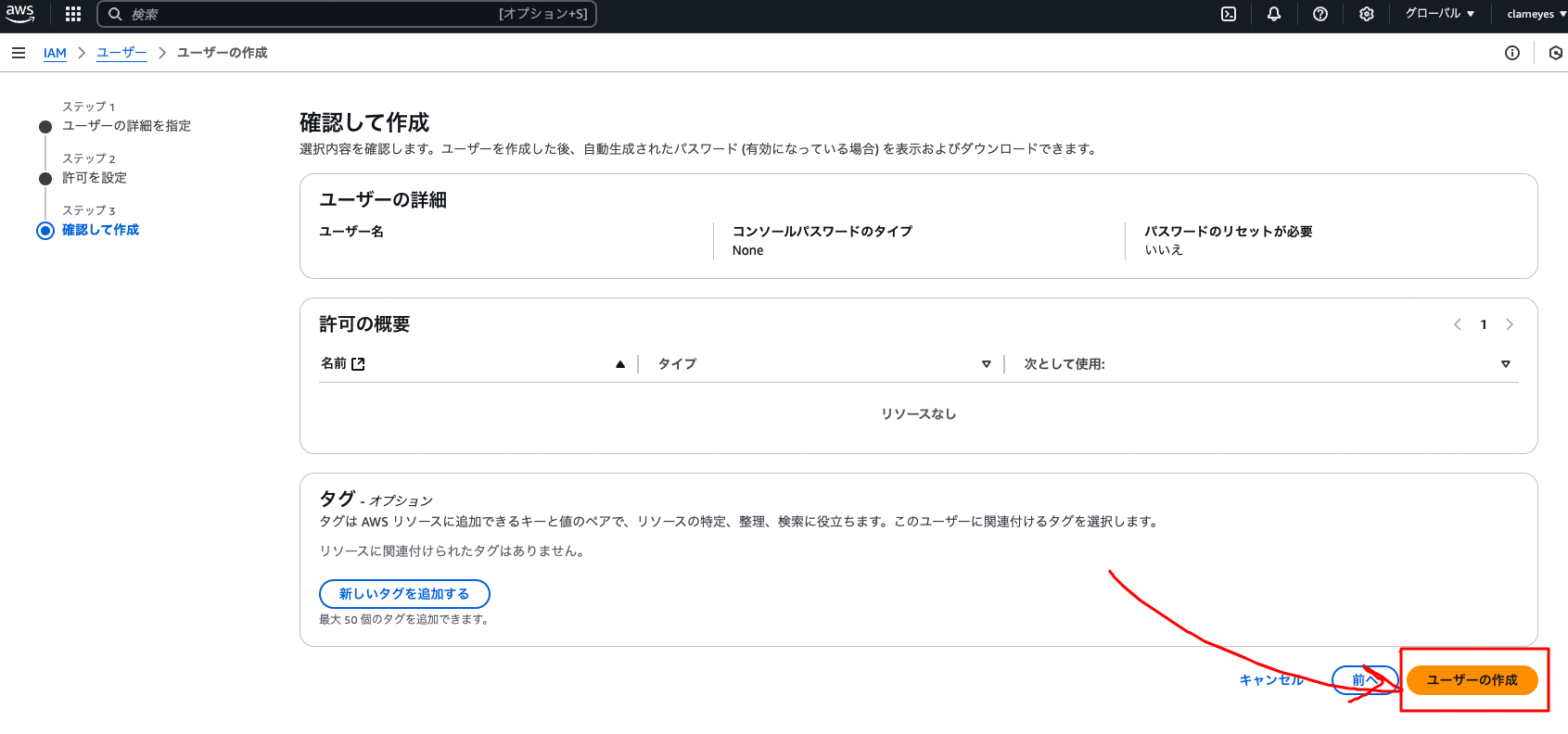Click the いいえ reset value
Screen dimensions: 1568x734
pyautogui.click(x=1164, y=250)
